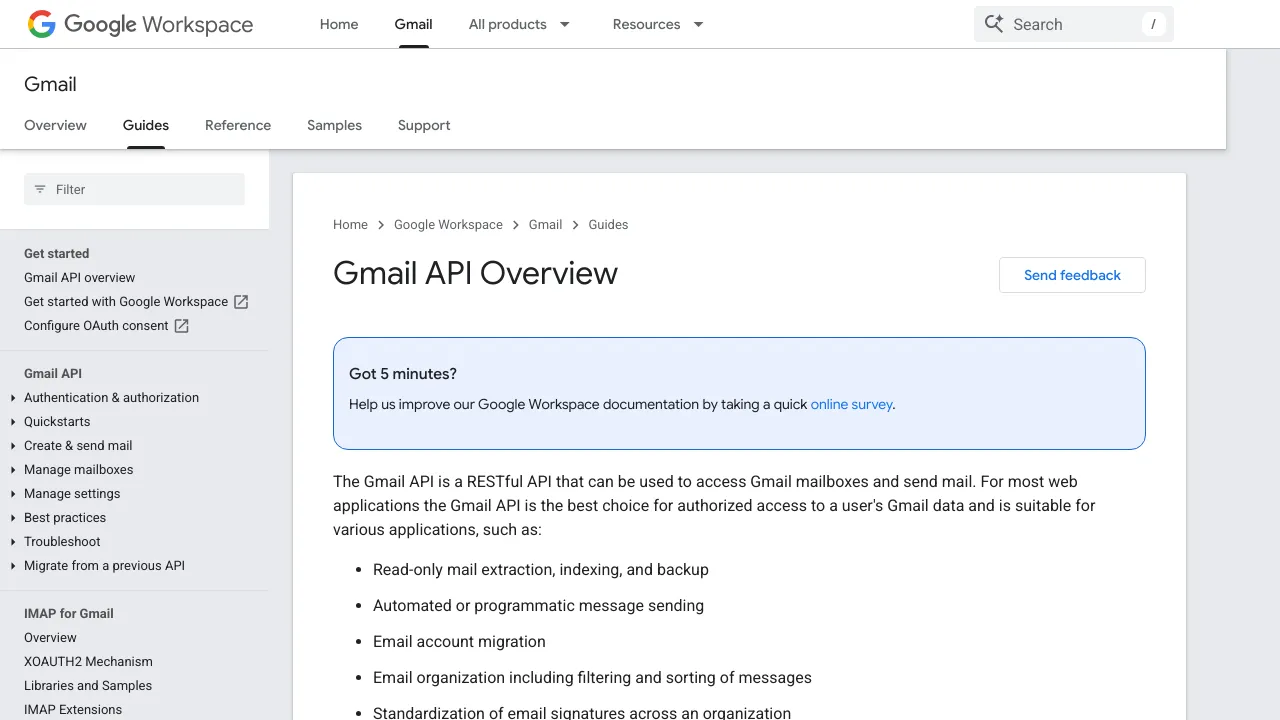1280x720 pixels.
Task: Click external link icon beside Configure OAuth consent
Action: [x=181, y=326]
